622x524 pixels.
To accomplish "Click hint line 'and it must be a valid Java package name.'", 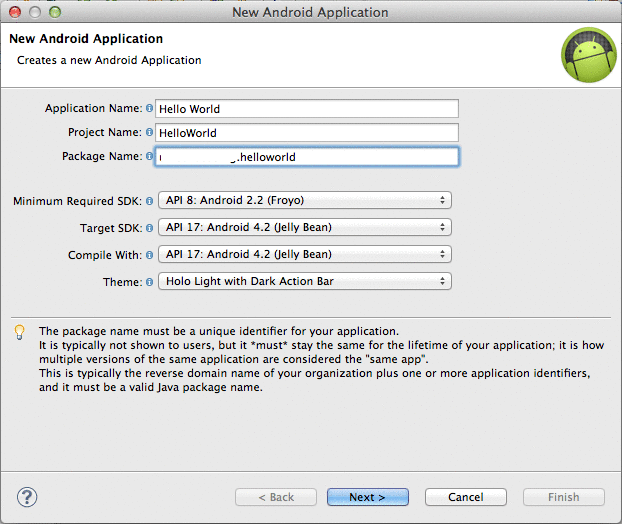I will coord(151,387).
